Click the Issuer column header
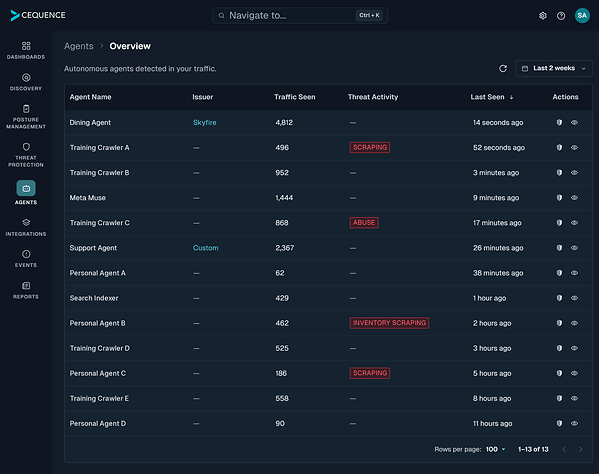The image size is (599, 474). [202, 97]
